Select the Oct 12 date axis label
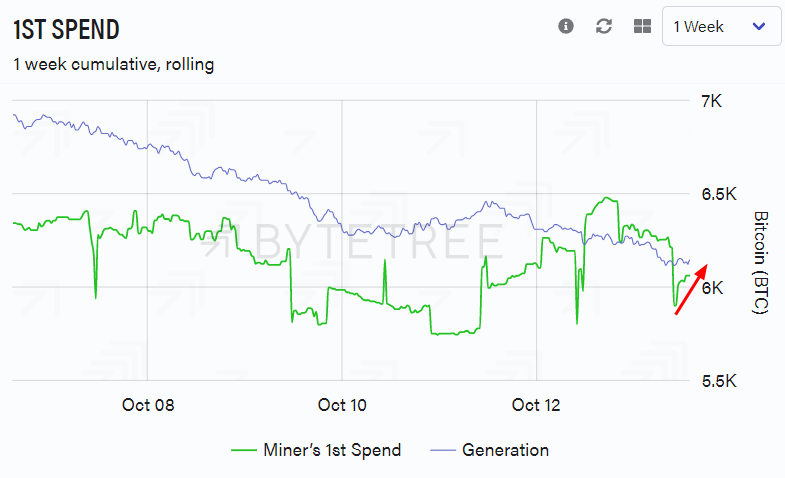The width and height of the screenshot is (785, 478). 538,405
